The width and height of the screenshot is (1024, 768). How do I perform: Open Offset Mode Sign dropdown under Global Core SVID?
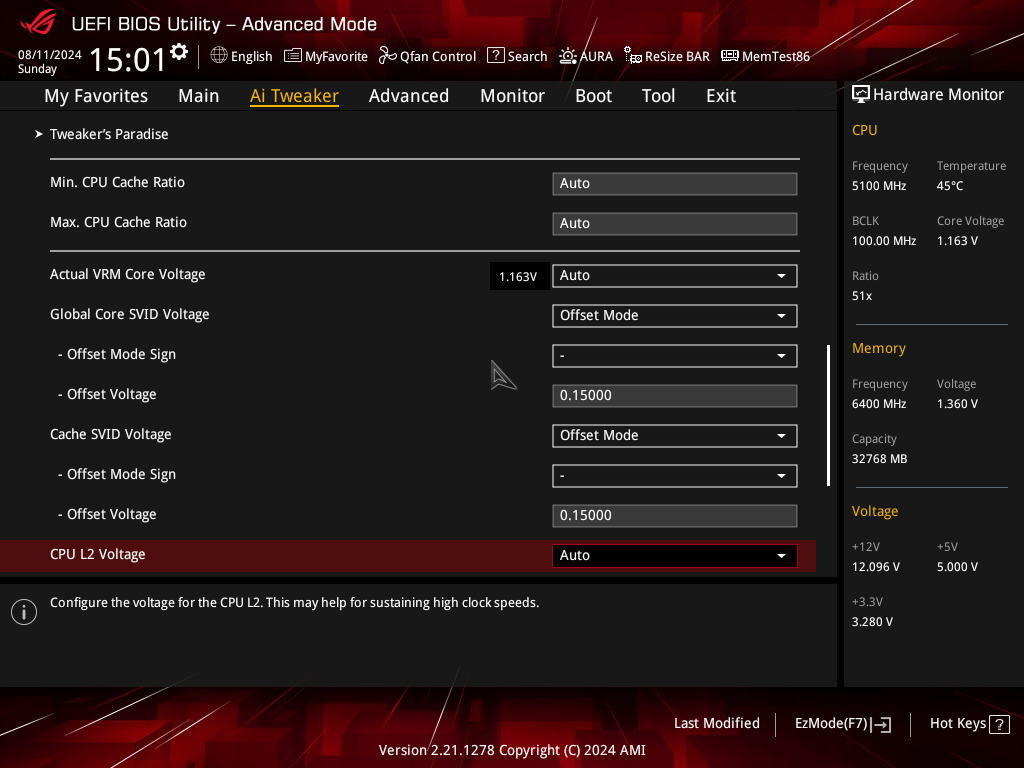(x=674, y=356)
